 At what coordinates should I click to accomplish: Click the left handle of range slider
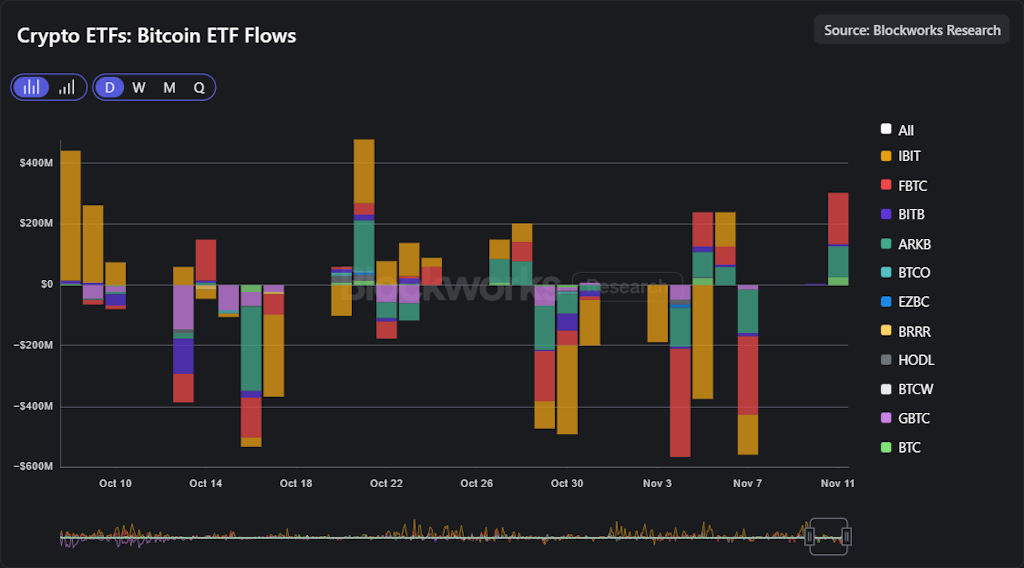click(x=810, y=537)
